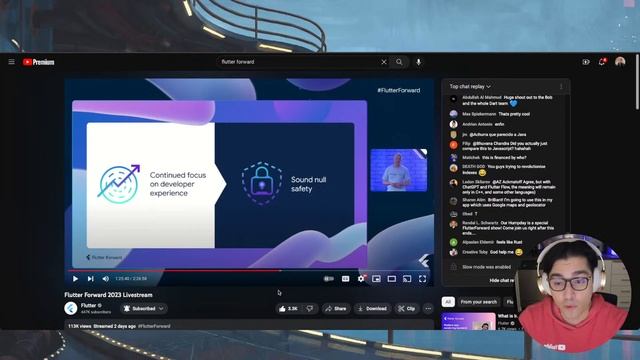The height and width of the screenshot is (360, 640).
Task: Click the Download button
Action: pyautogui.click(x=372, y=309)
